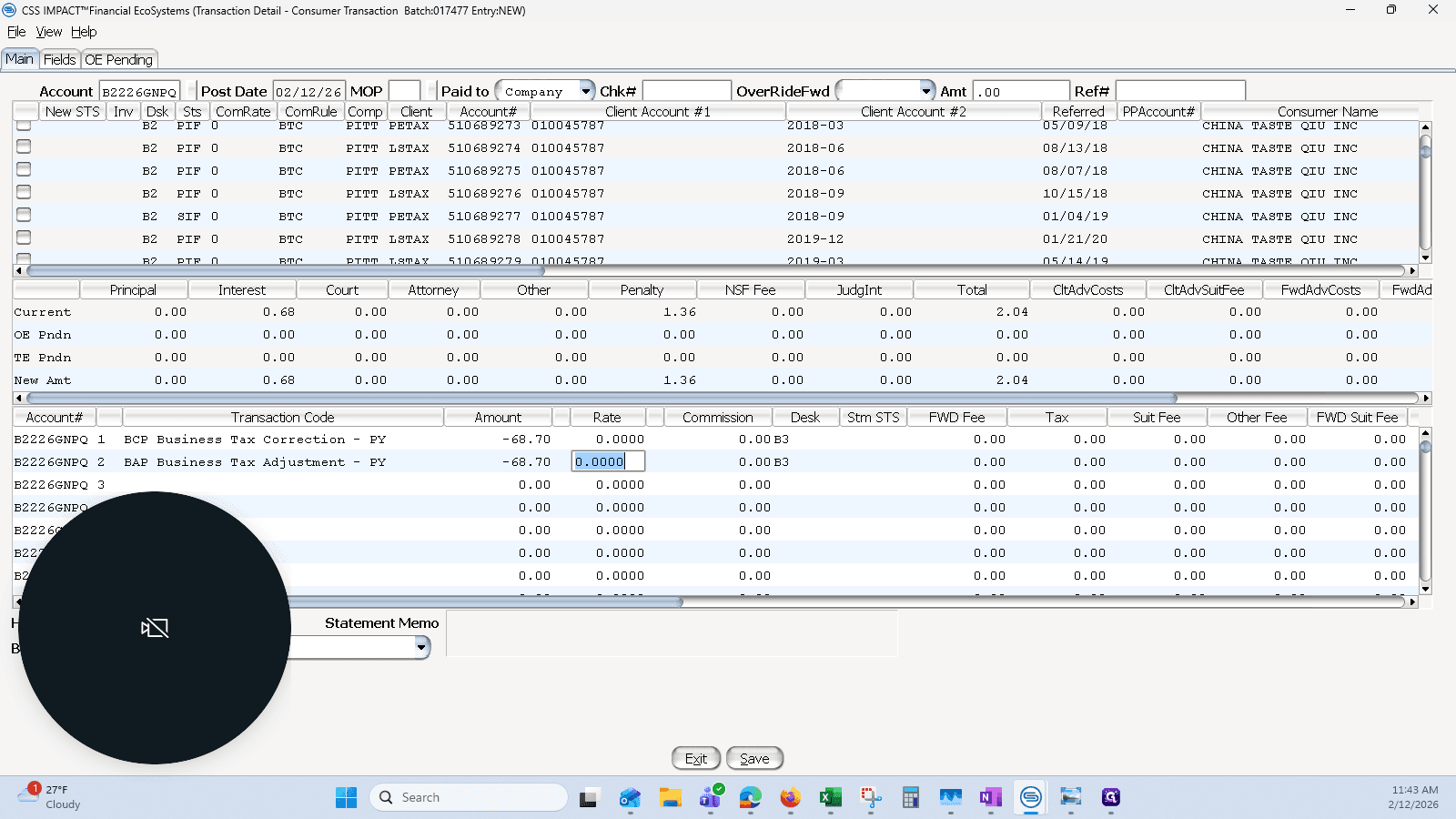
Task: Open Microsoft Teams taskbar icon
Action: (711, 798)
